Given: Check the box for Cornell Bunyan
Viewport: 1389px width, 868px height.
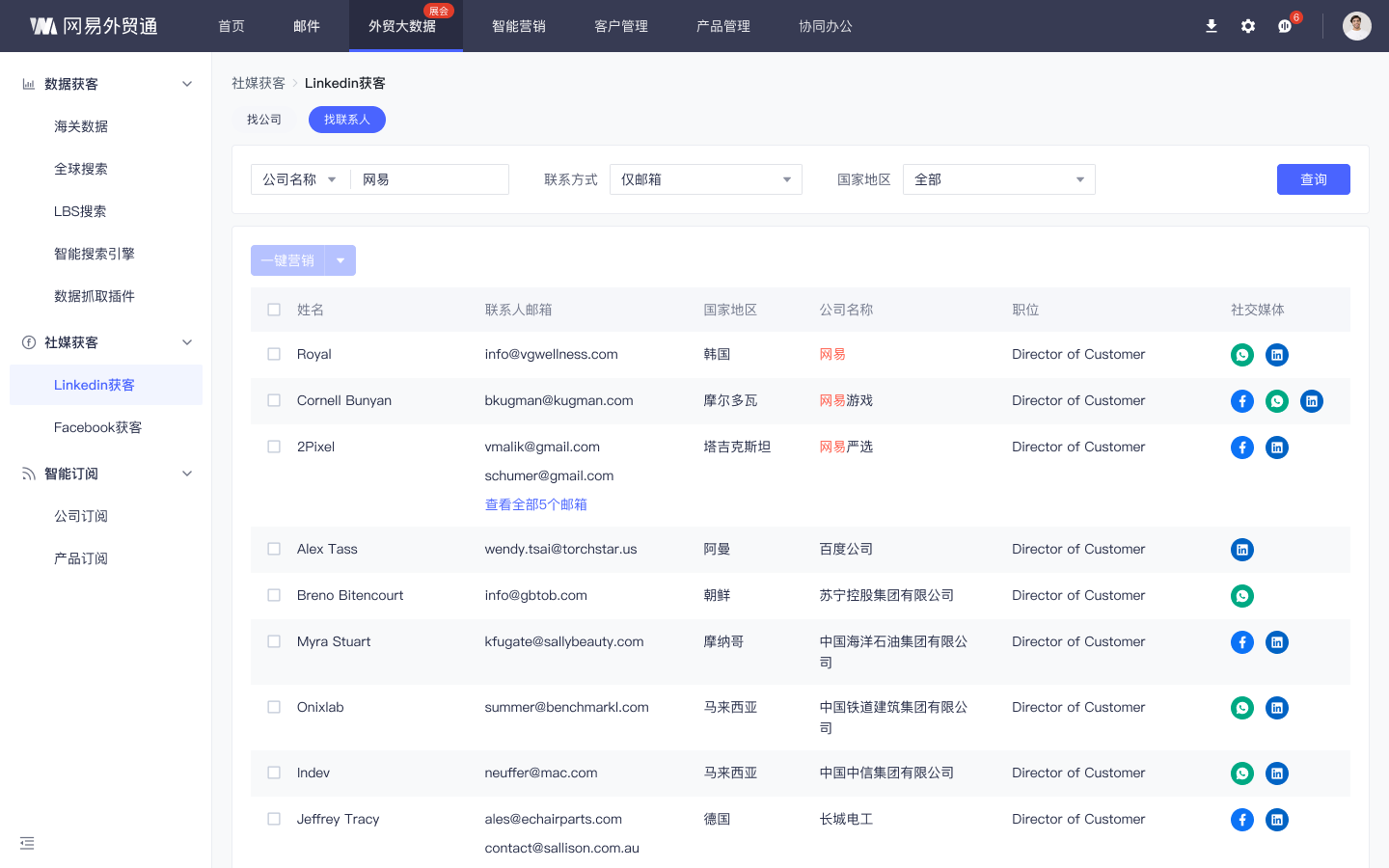Looking at the screenshot, I should click(274, 400).
